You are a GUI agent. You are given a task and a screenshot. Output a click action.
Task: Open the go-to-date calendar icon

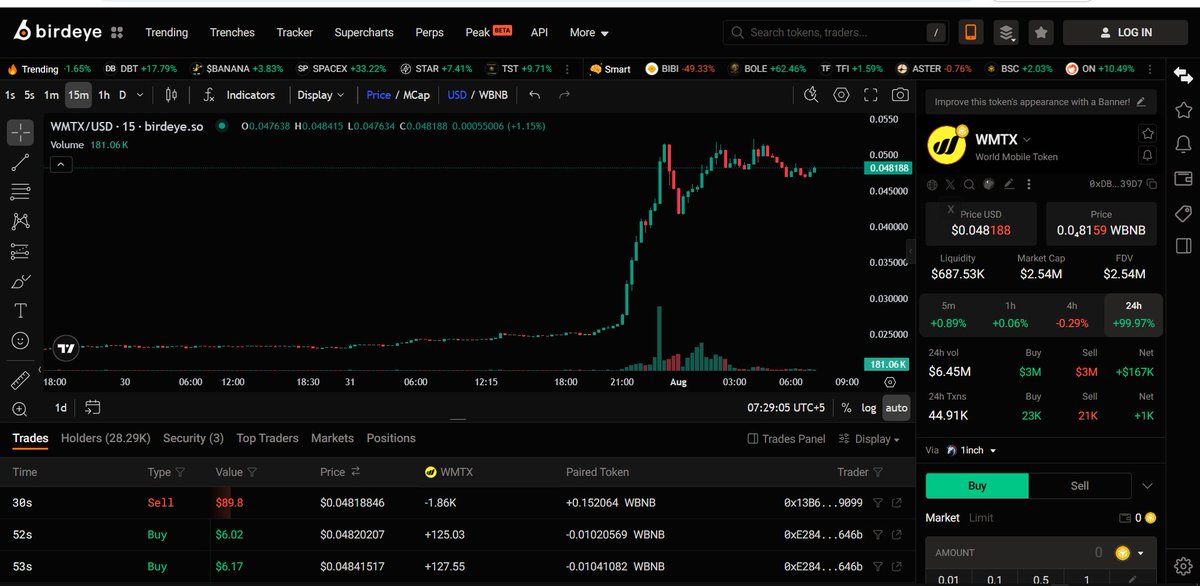tap(93, 407)
